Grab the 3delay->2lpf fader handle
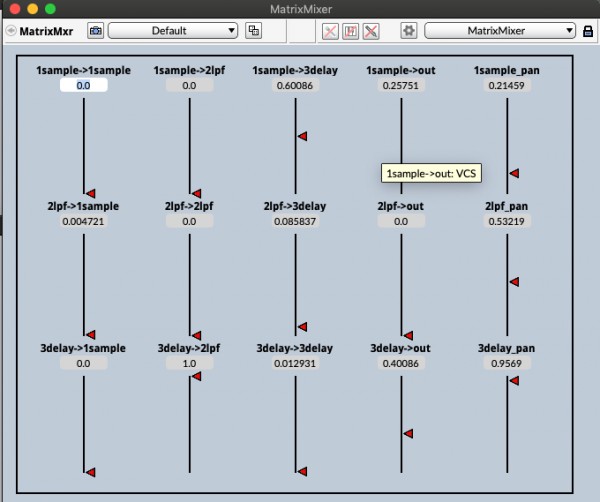The height and width of the screenshot is (502, 600). click(196, 376)
